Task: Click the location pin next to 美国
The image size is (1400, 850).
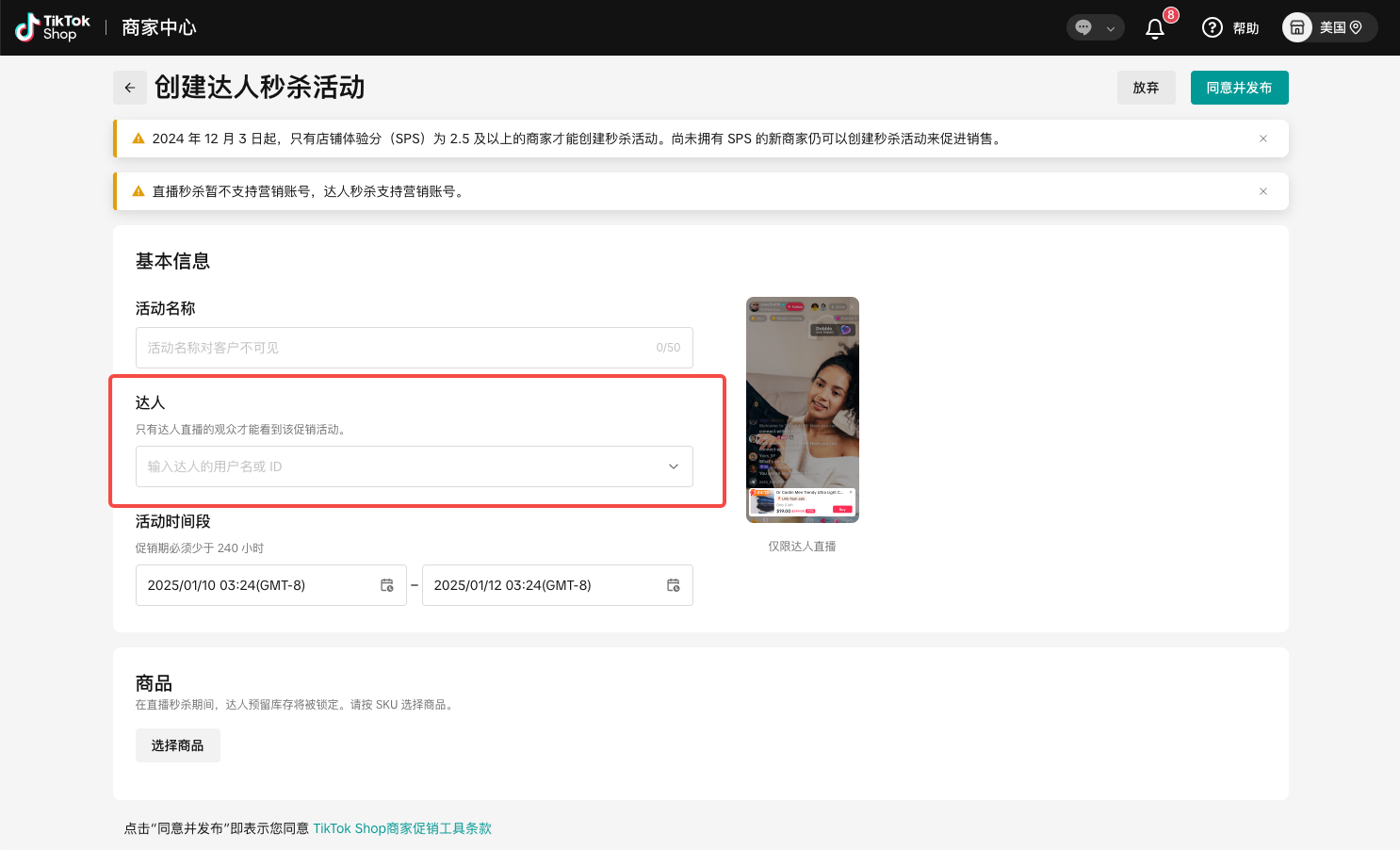Action: [x=1357, y=27]
